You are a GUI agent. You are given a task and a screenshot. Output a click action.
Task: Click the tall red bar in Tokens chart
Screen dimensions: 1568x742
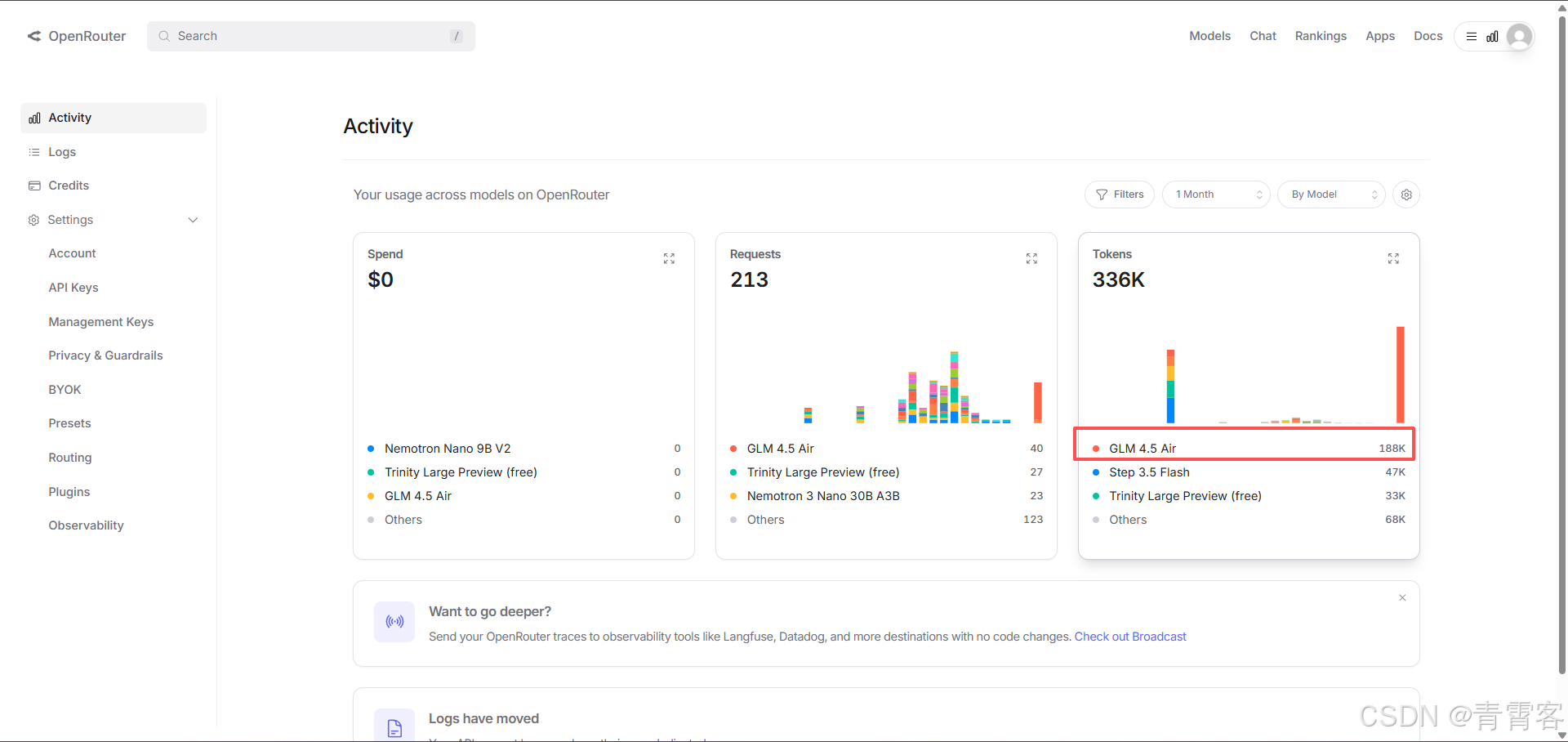click(x=1400, y=374)
